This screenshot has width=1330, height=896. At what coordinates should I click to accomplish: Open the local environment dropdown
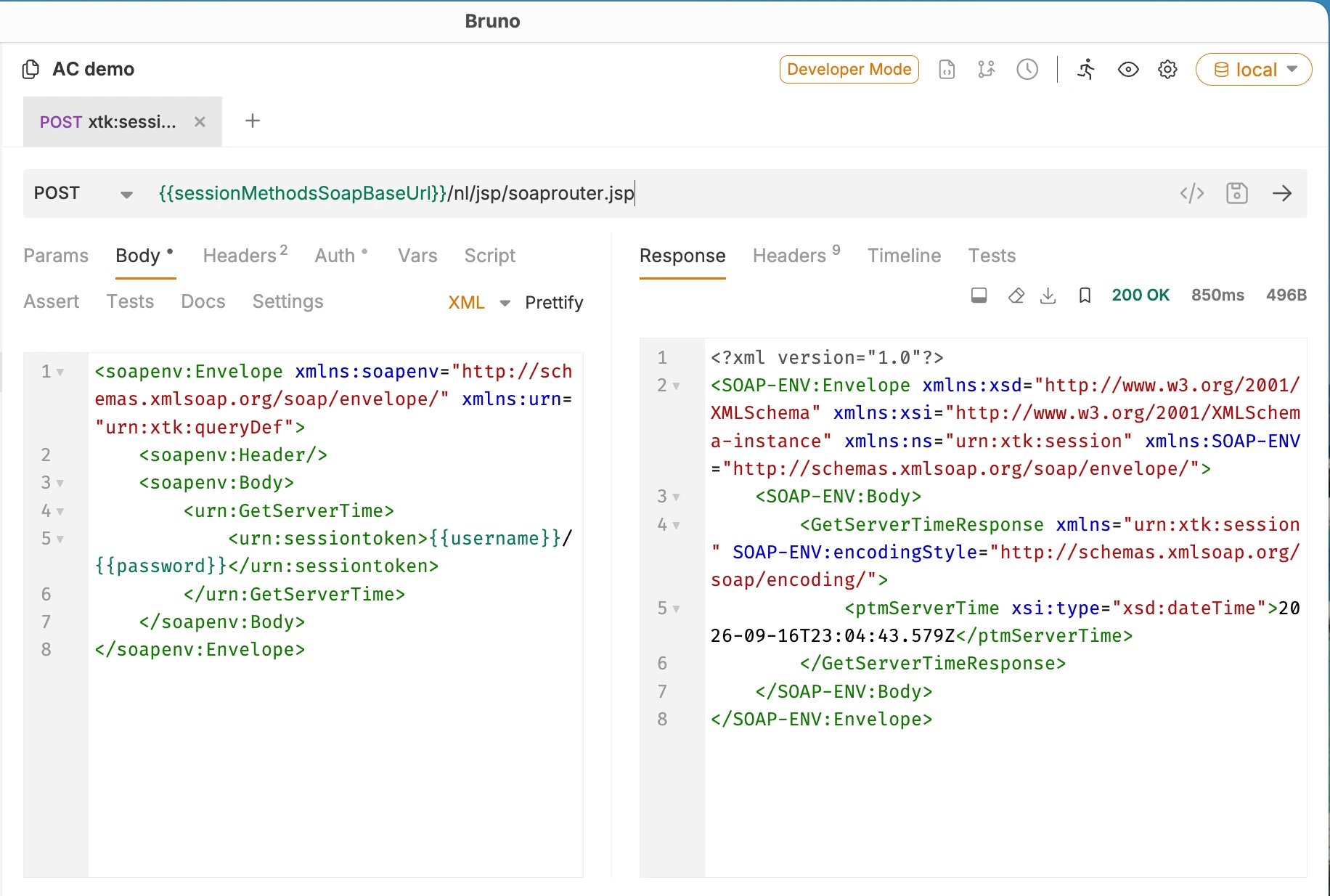point(1254,70)
